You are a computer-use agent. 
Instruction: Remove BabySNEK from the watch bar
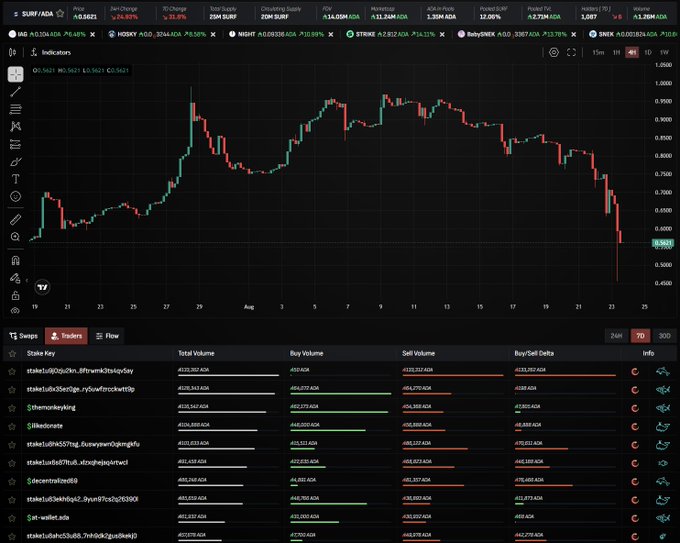574,34
